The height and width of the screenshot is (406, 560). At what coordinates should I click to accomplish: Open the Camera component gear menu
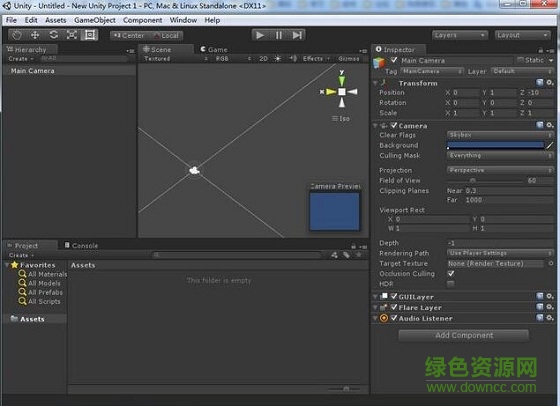pos(550,125)
